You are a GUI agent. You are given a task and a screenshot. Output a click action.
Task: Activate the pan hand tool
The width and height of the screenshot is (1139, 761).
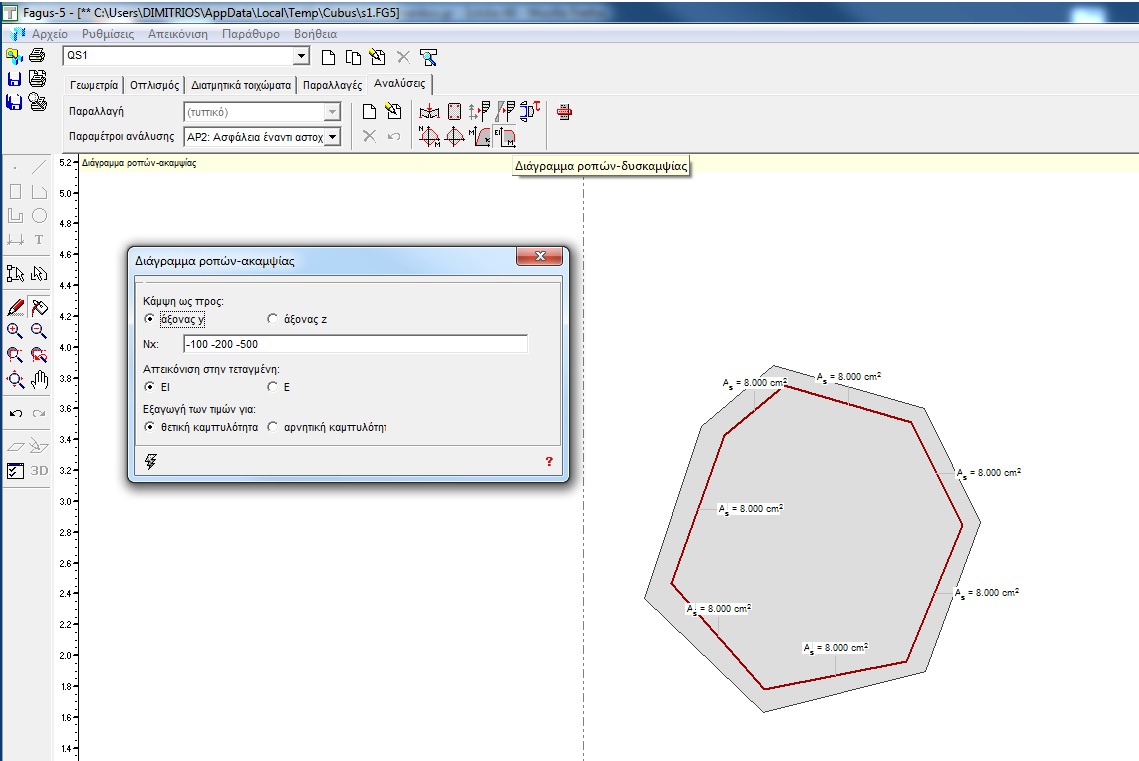click(39, 379)
